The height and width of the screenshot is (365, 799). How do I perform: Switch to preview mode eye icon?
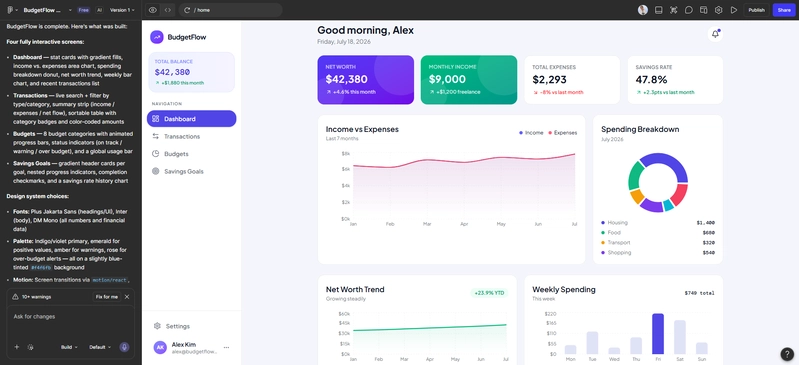tap(152, 10)
